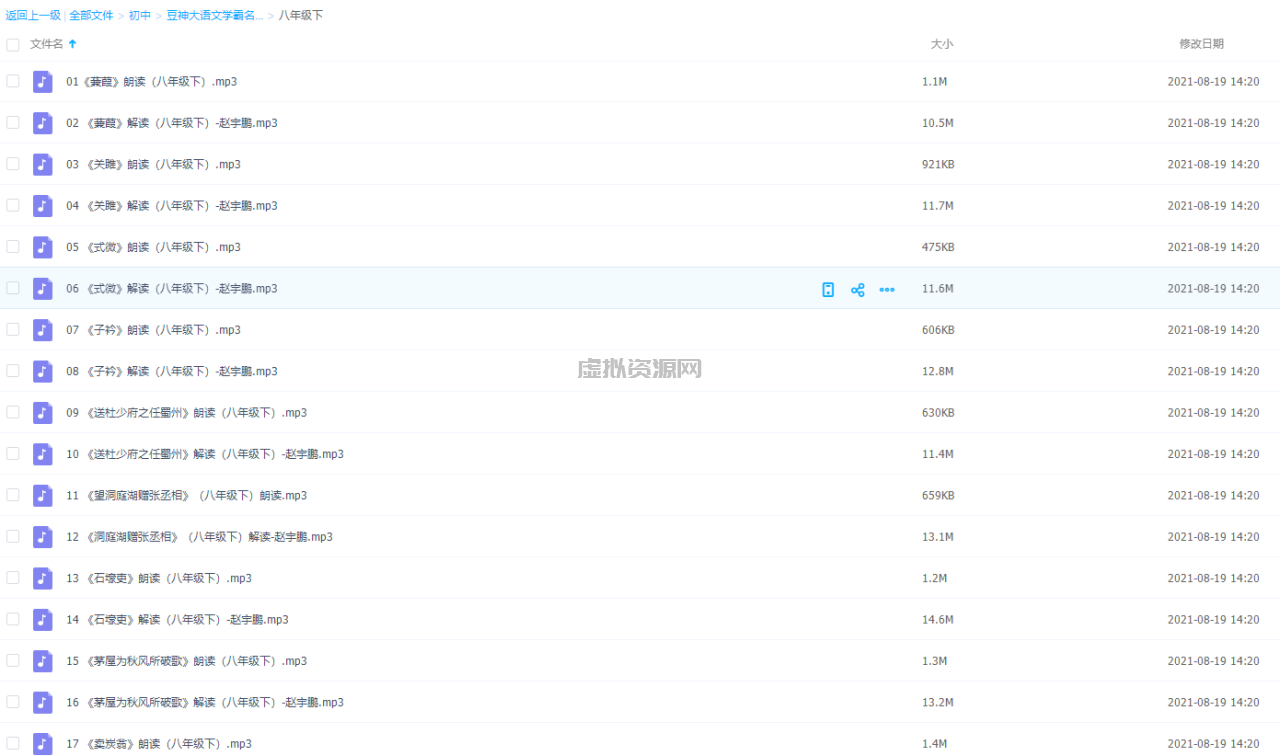Click music icon of 13《石壕吏》朗读 file
This screenshot has width=1280, height=756.
tap(42, 578)
